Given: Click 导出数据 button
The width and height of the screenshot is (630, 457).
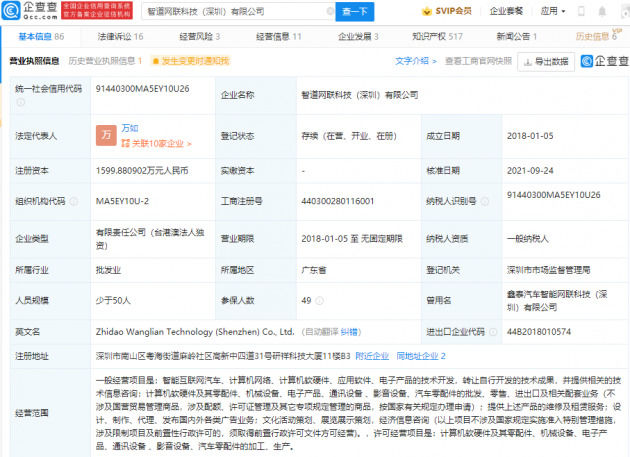Looking at the screenshot, I should click(546, 61).
